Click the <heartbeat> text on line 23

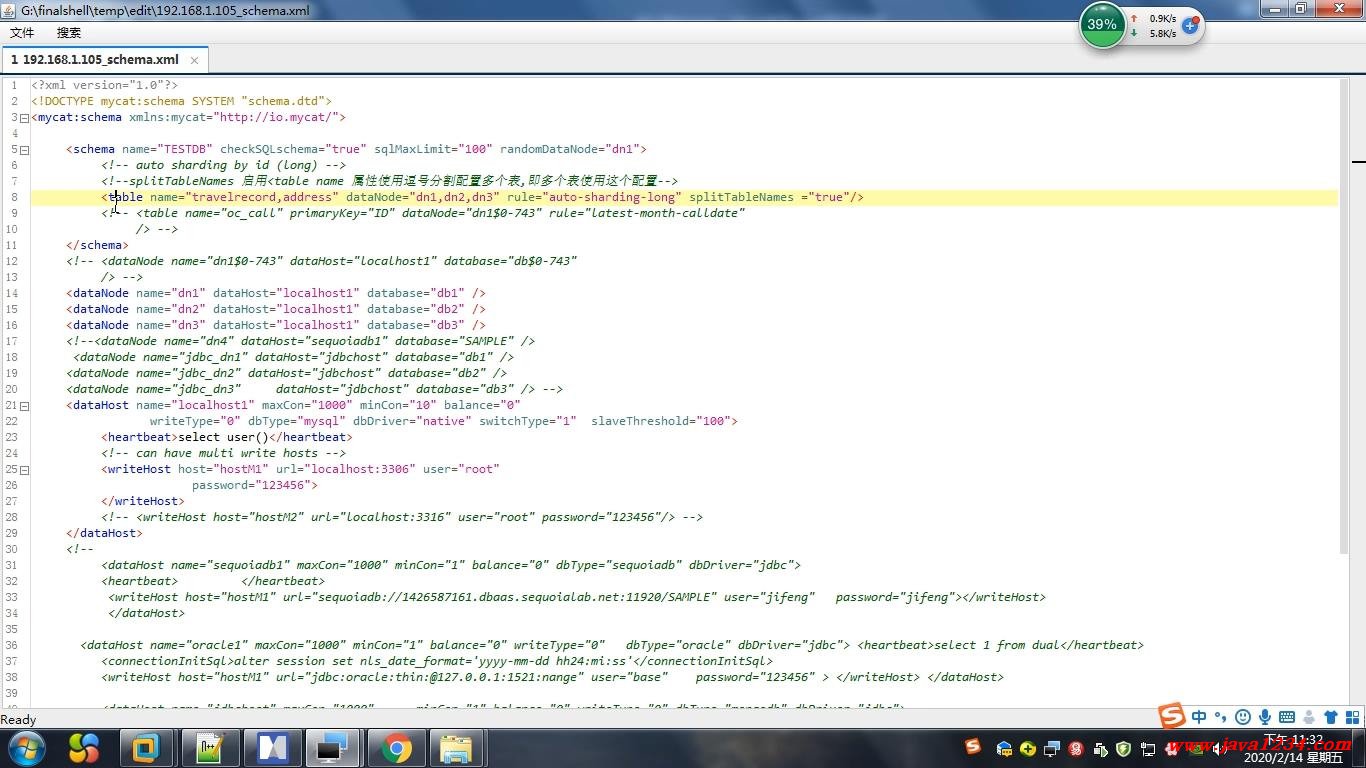[139, 437]
